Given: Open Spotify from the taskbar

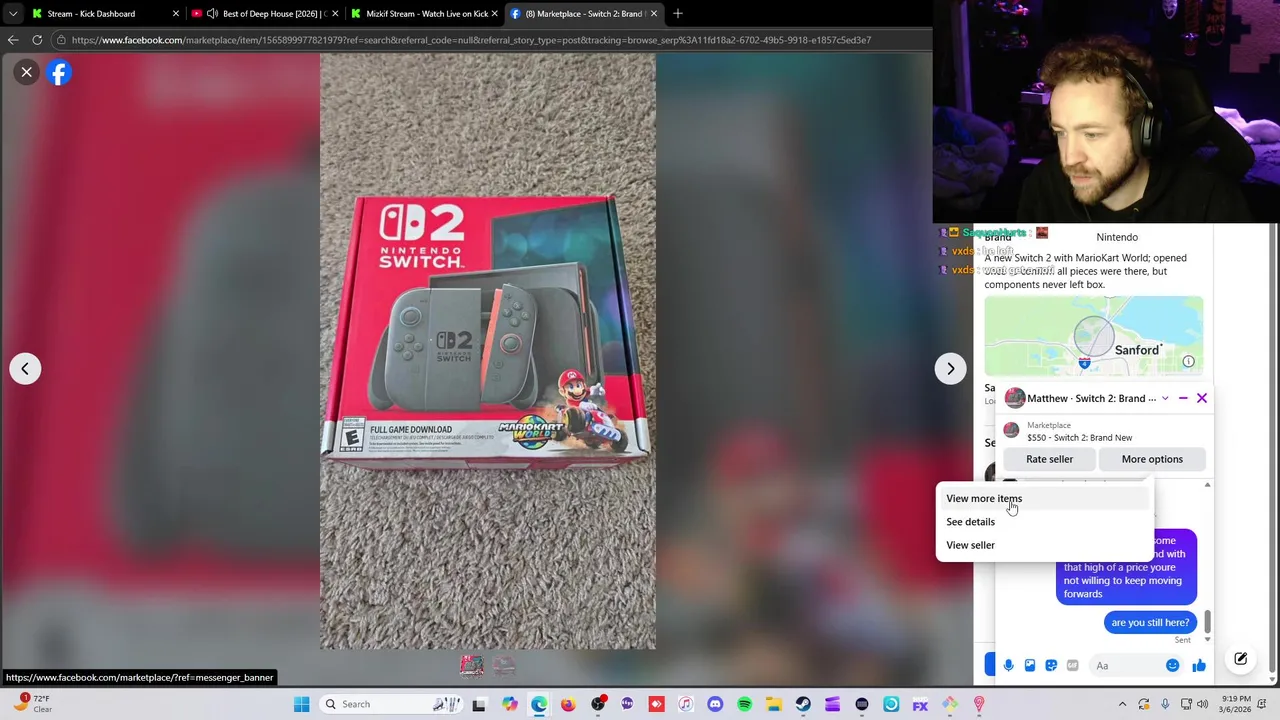Looking at the screenshot, I should (744, 704).
